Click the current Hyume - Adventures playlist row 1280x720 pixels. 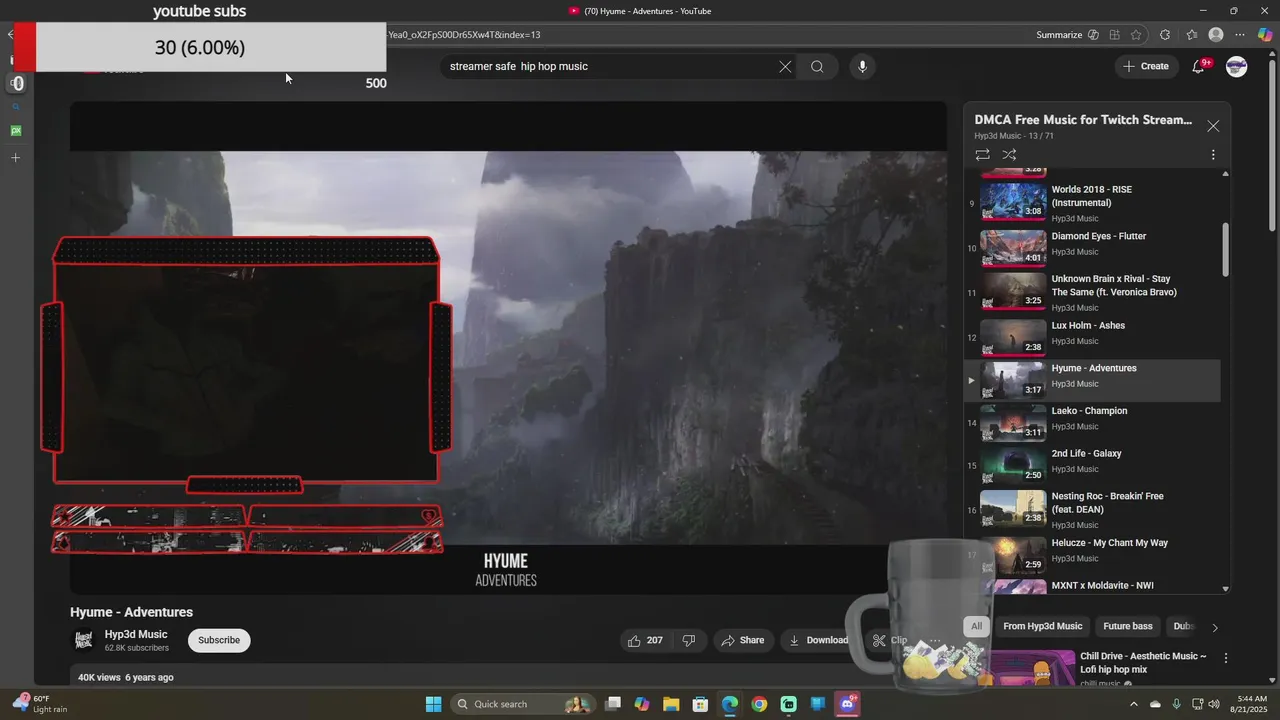pos(1092,380)
